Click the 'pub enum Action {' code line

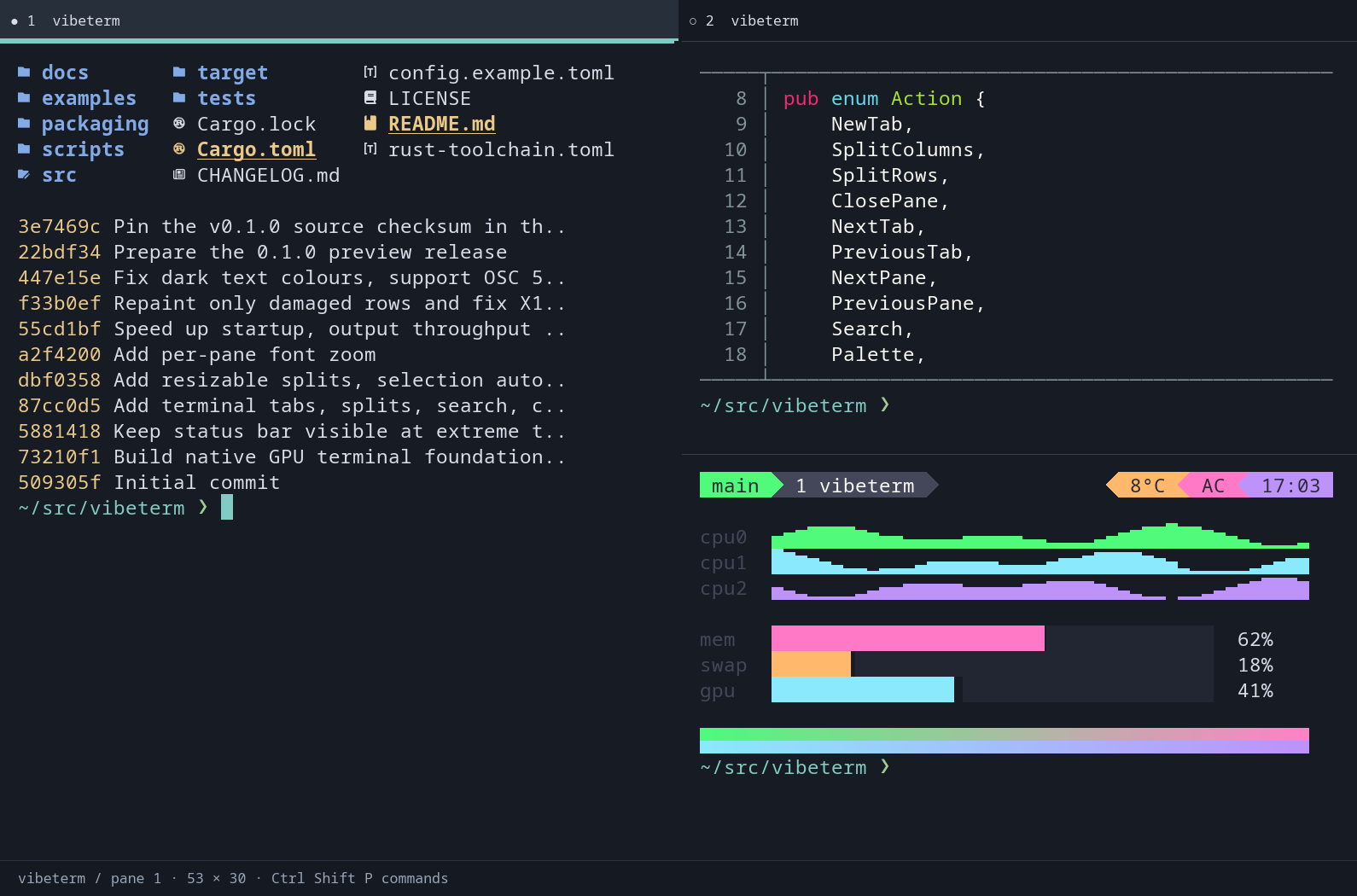(x=884, y=98)
